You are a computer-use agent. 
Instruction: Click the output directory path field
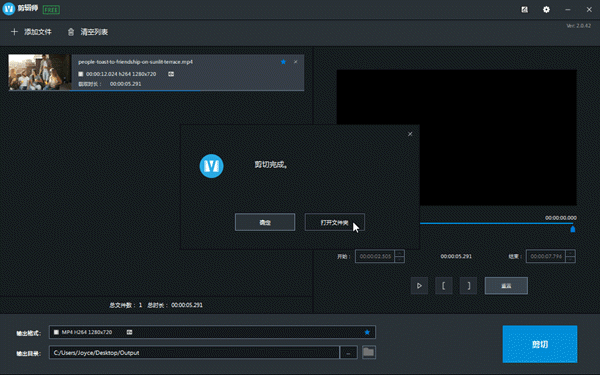click(x=194, y=352)
